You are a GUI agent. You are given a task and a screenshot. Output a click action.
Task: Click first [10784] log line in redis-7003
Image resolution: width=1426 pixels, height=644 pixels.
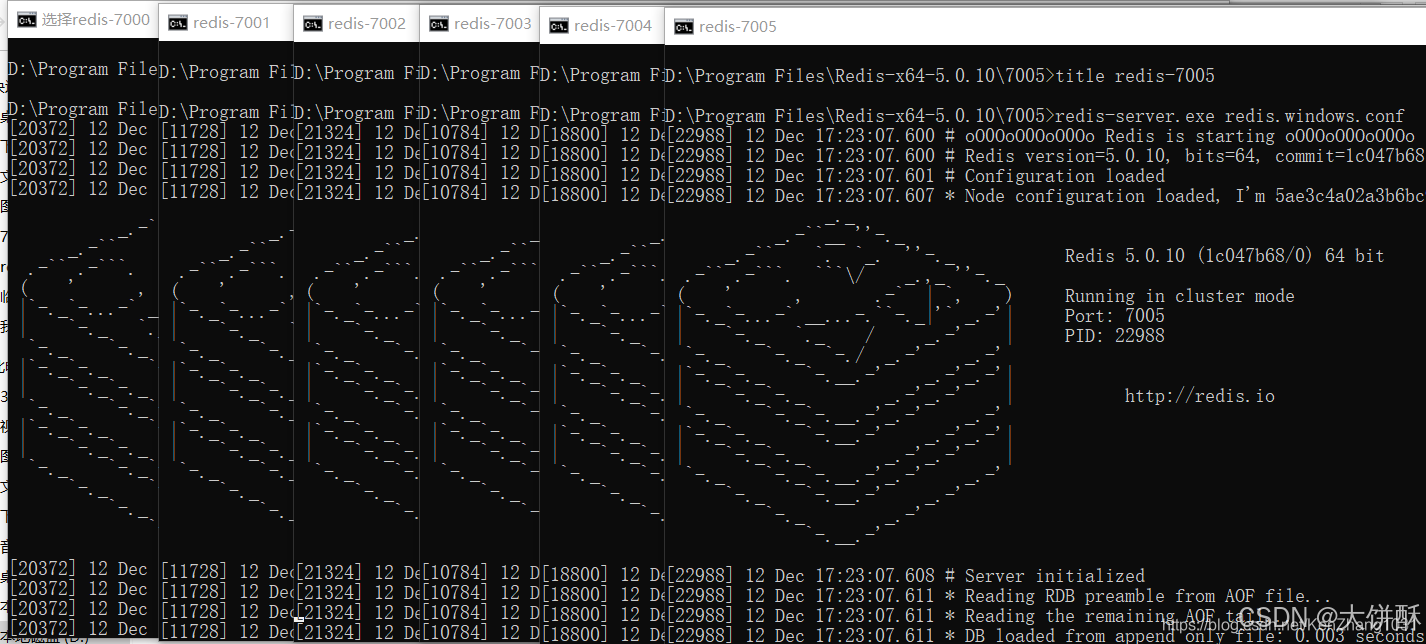(480, 133)
